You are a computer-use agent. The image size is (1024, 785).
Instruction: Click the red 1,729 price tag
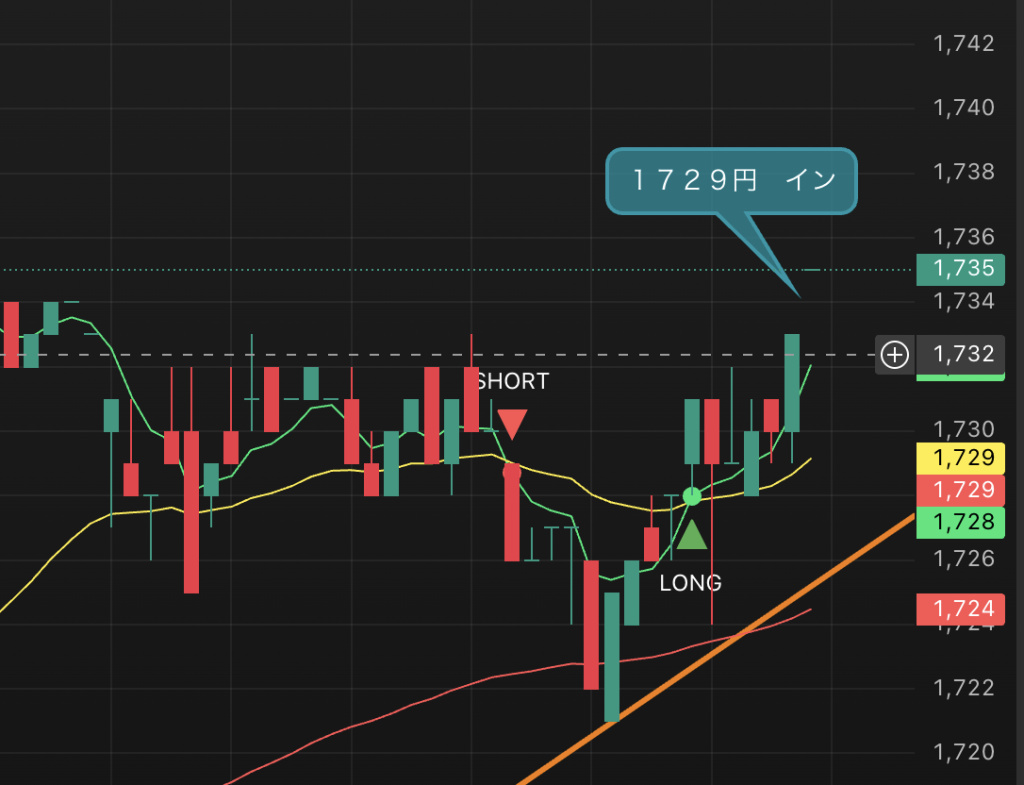tap(960, 489)
